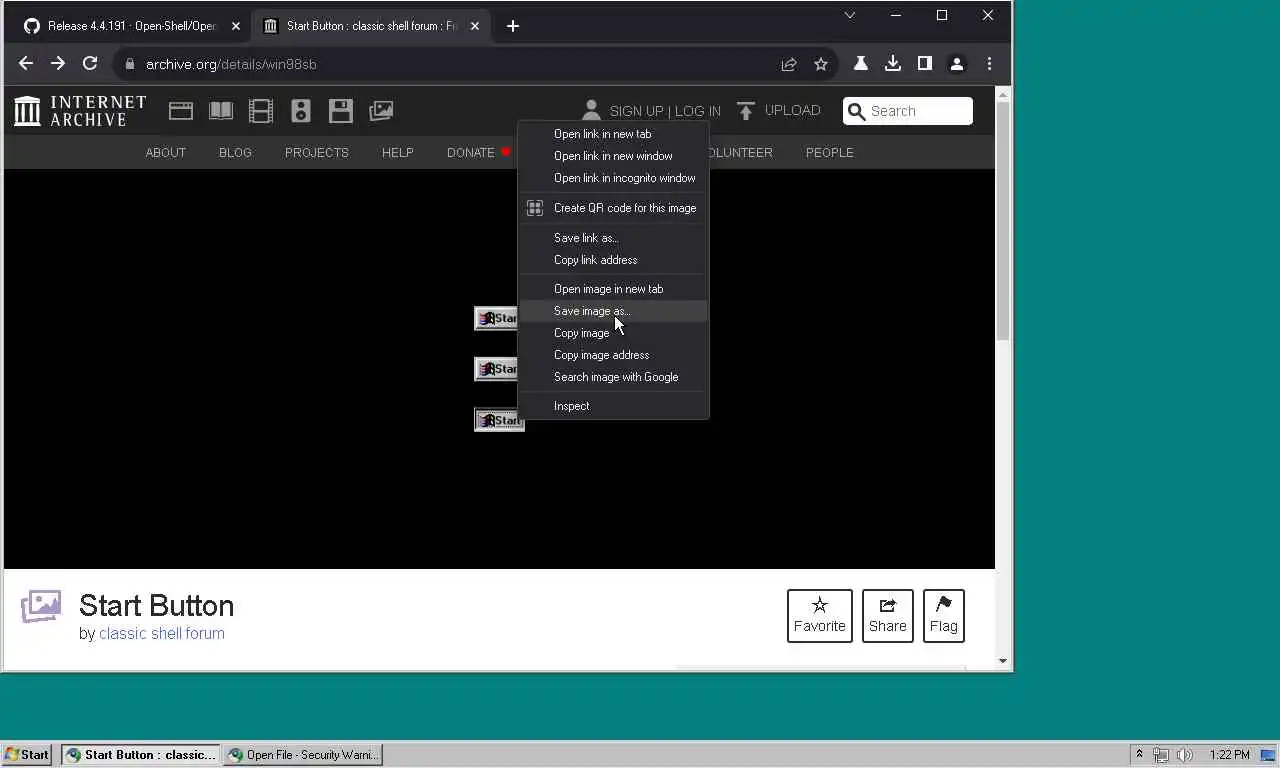Toggle the side panel icon
Viewport: 1280px width, 768px height.
[925, 63]
